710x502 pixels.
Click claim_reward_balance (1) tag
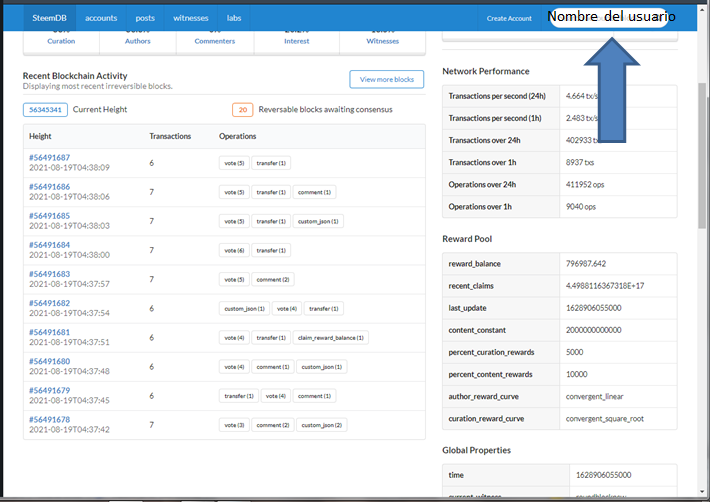[331, 338]
